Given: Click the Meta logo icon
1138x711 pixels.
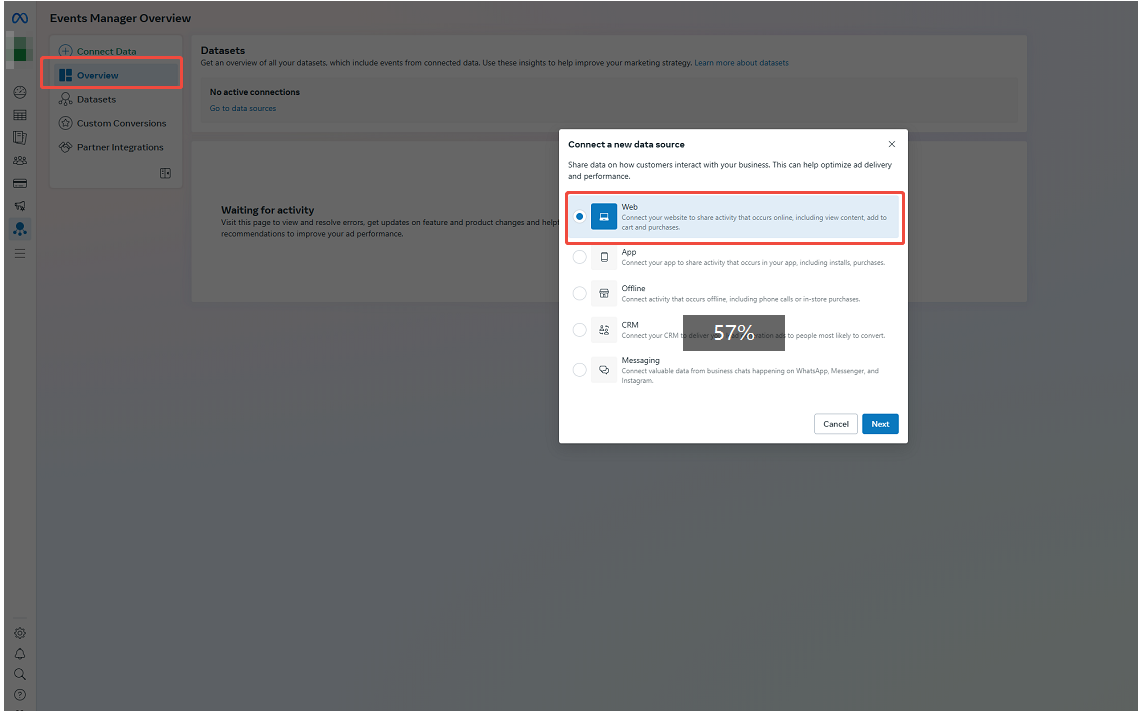Looking at the screenshot, I should [x=19, y=18].
